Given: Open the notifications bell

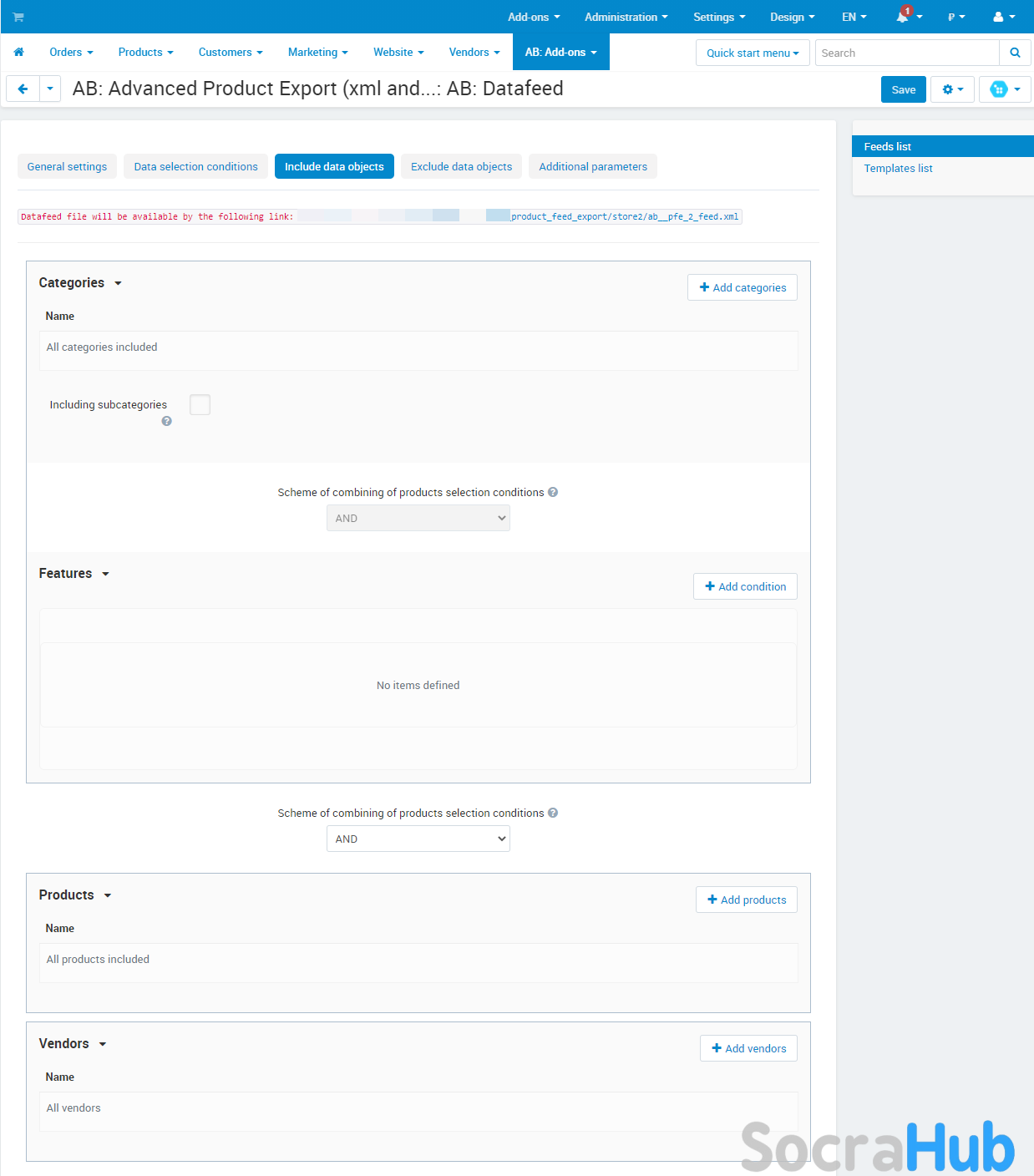Looking at the screenshot, I should (x=902, y=17).
